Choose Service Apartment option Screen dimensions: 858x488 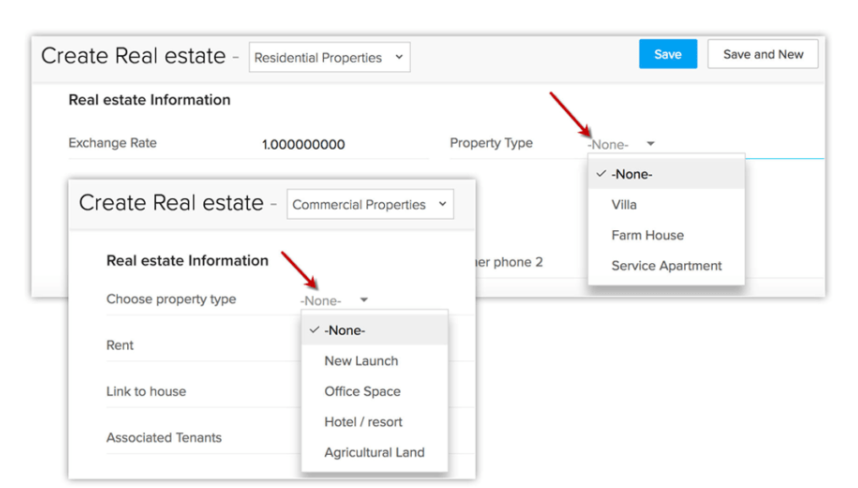[x=666, y=266]
